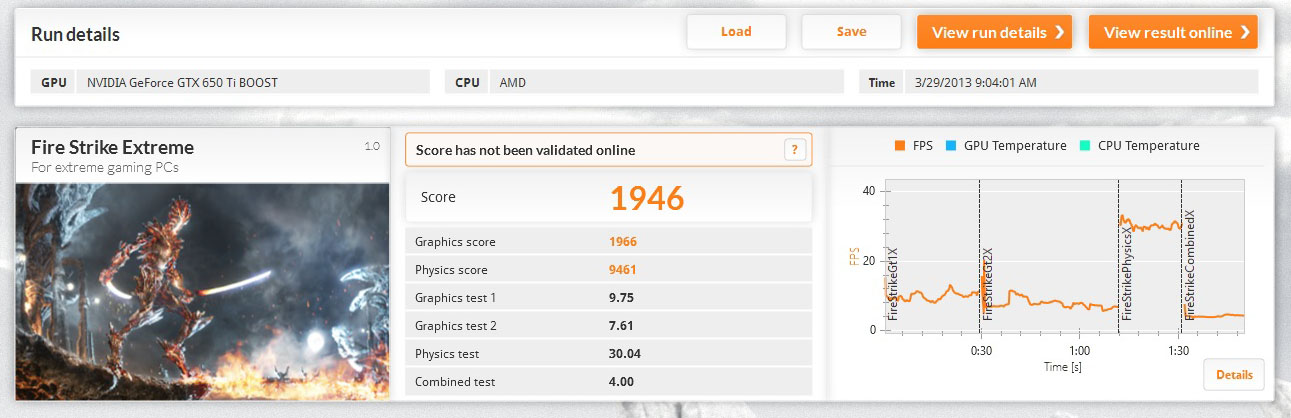Select the GPU field NVIDIA GeForce GTX 650 Ti BOOST

[254, 82]
